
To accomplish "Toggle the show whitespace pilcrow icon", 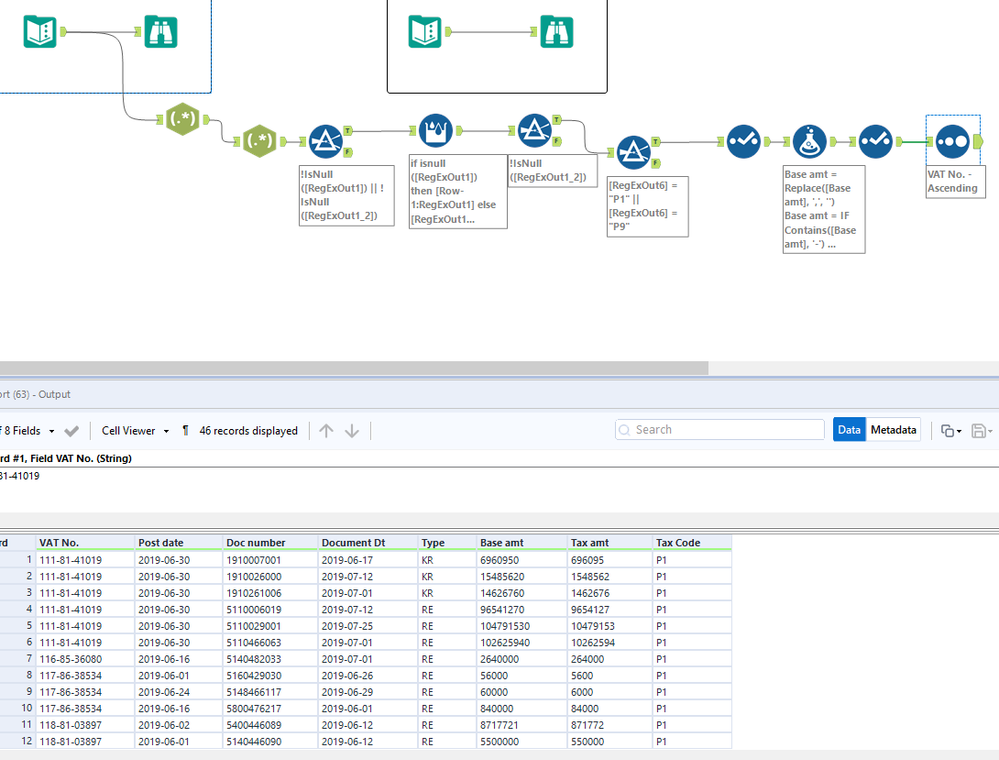I will pyautogui.click(x=185, y=431).
